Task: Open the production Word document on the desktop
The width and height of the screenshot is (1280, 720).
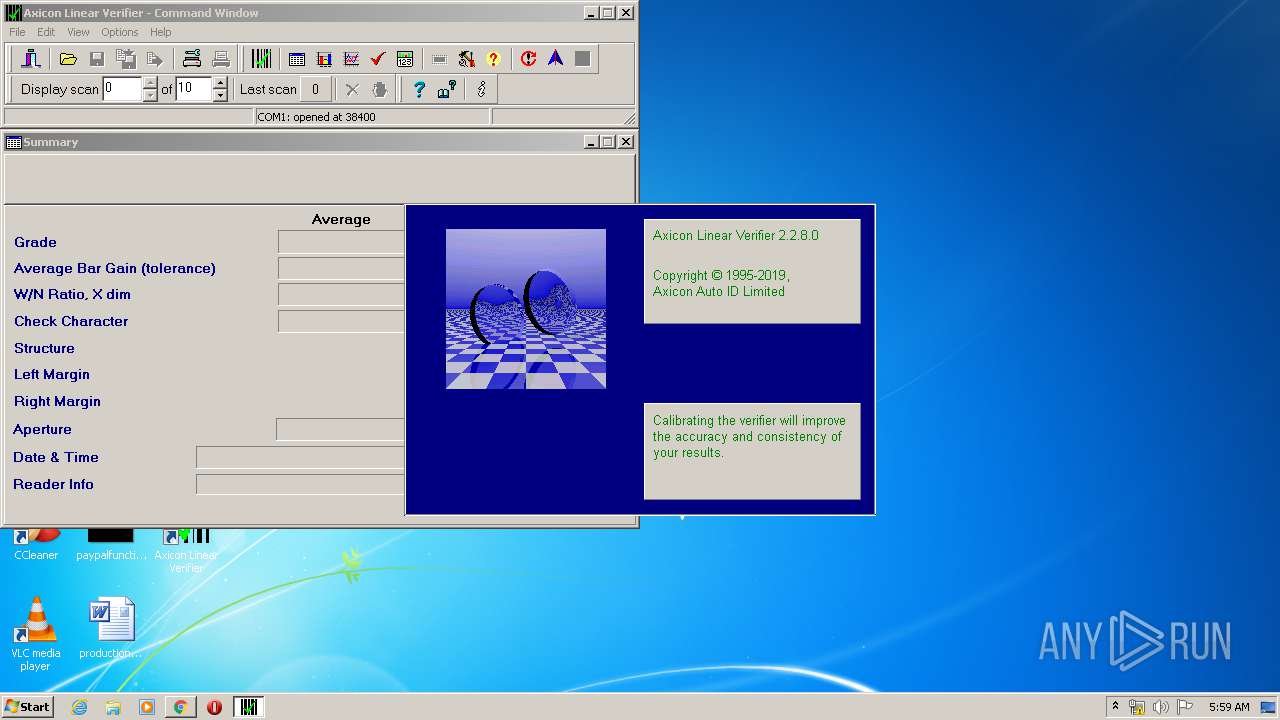Action: click(x=111, y=628)
